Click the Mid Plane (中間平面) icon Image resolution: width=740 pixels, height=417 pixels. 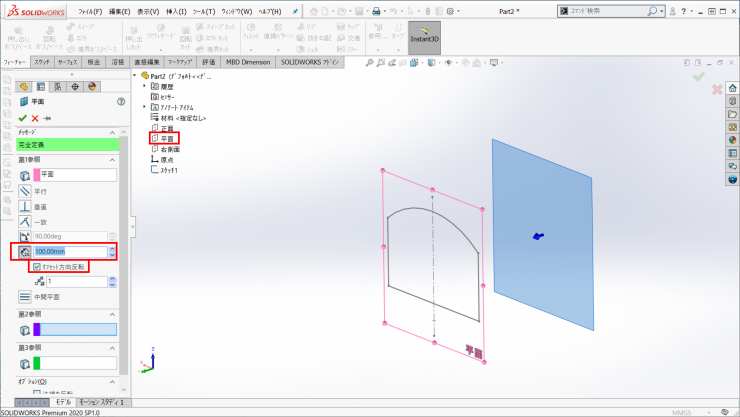[x=26, y=297]
